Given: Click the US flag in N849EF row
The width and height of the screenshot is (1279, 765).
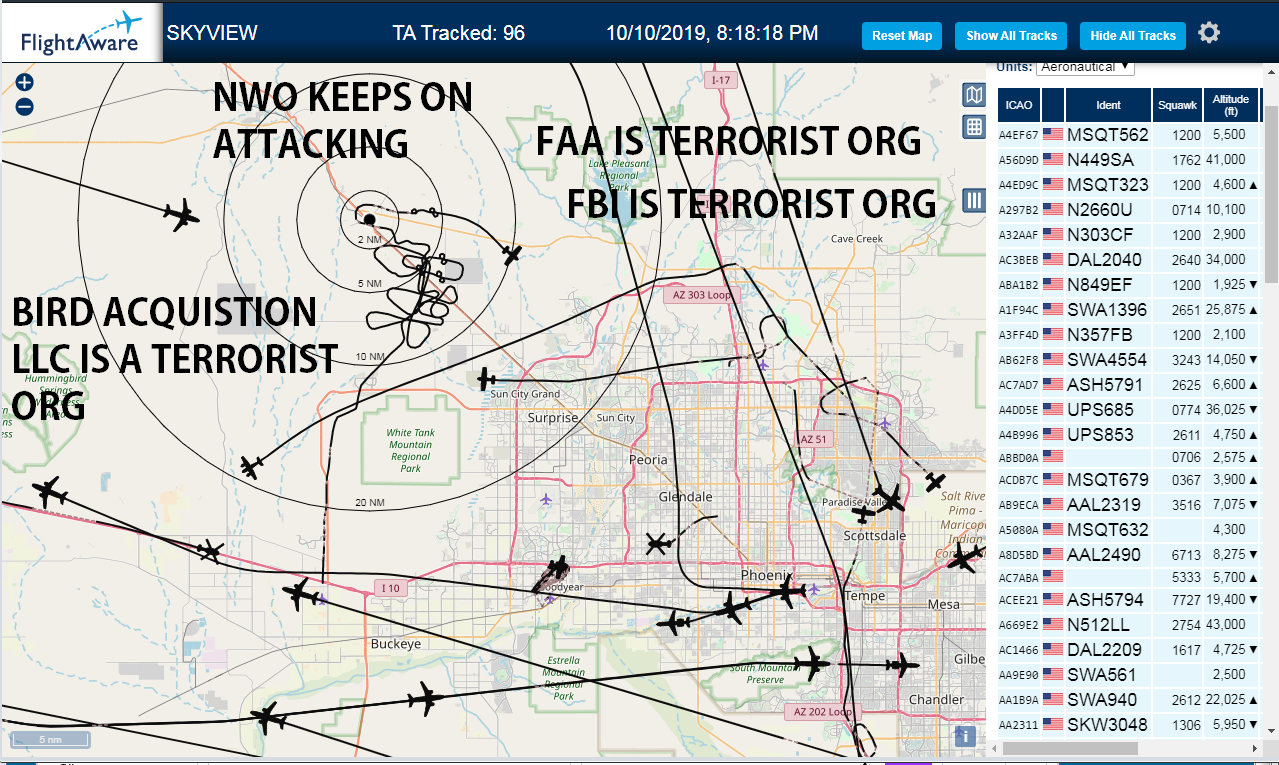Looking at the screenshot, I should 1052,284.
